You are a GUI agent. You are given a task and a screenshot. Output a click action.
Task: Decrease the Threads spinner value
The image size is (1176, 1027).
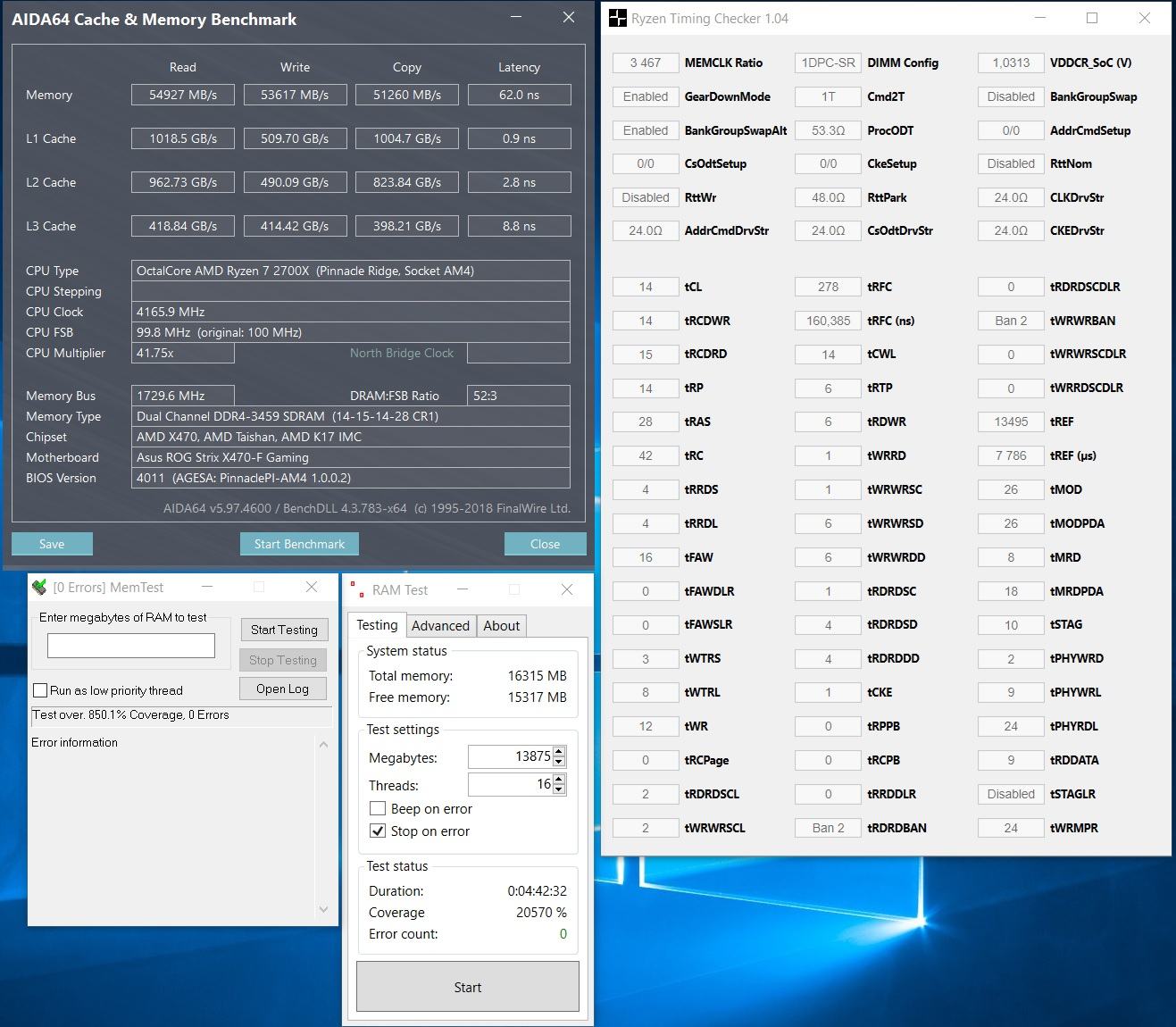coord(559,789)
